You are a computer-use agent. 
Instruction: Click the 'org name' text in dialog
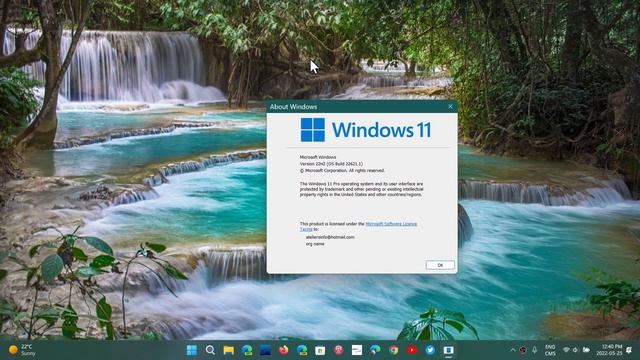(315, 244)
